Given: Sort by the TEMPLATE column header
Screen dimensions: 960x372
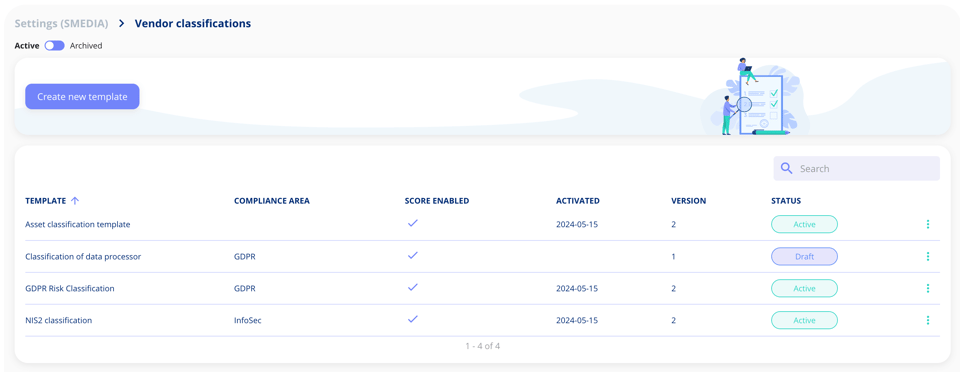Looking at the screenshot, I should click(45, 201).
